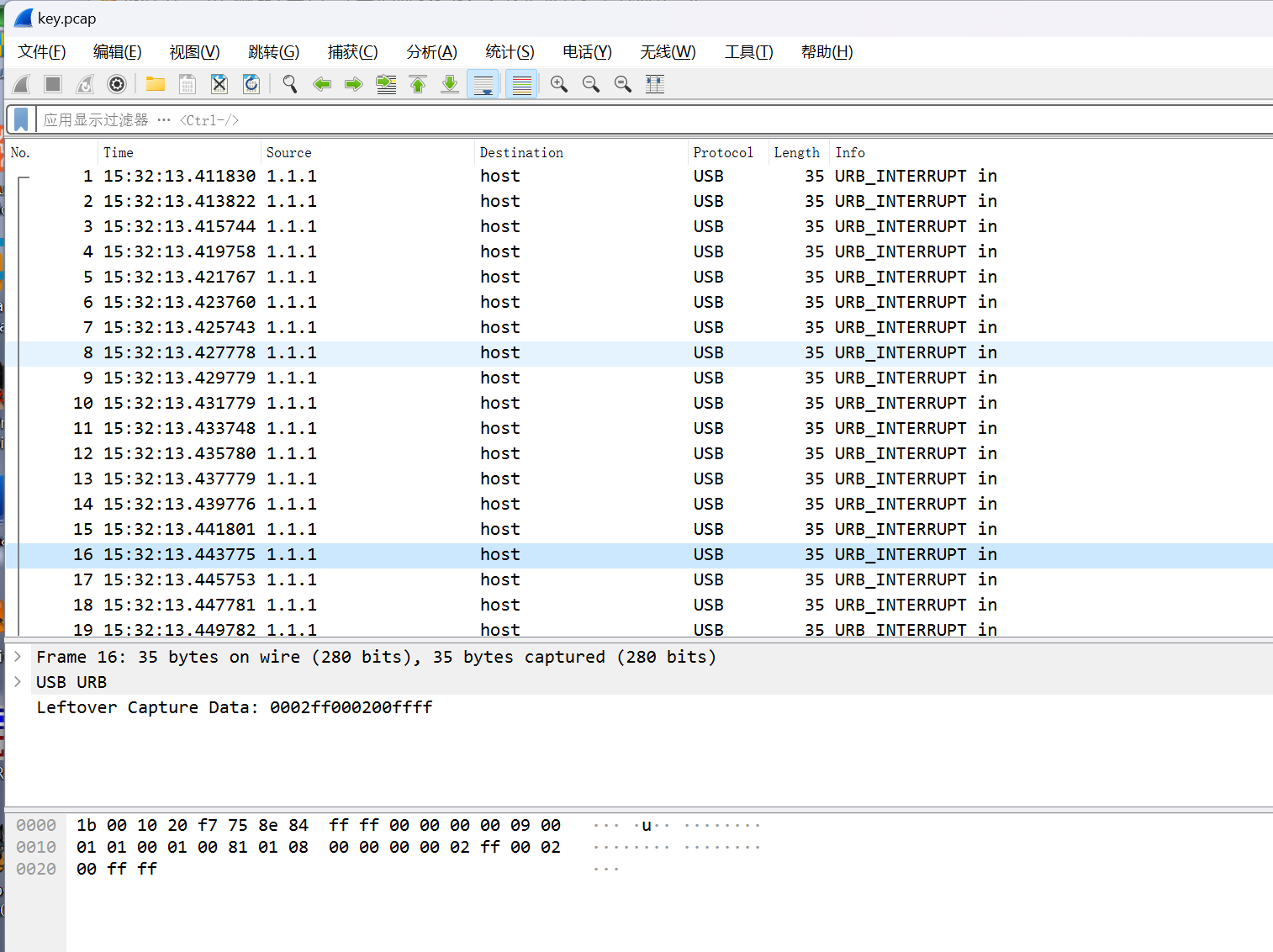This screenshot has height=952, width=1273.
Task: Click hex bytes row at offset 0000
Action: click(x=319, y=825)
